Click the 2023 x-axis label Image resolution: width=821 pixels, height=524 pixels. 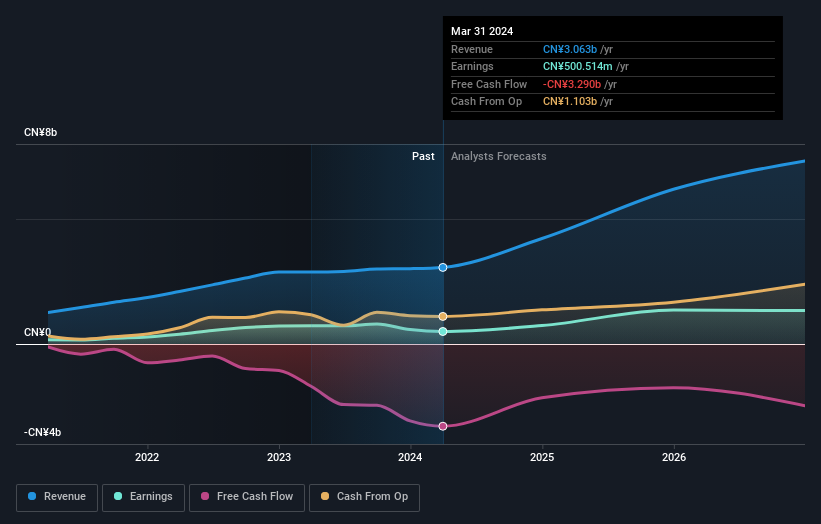[279, 457]
